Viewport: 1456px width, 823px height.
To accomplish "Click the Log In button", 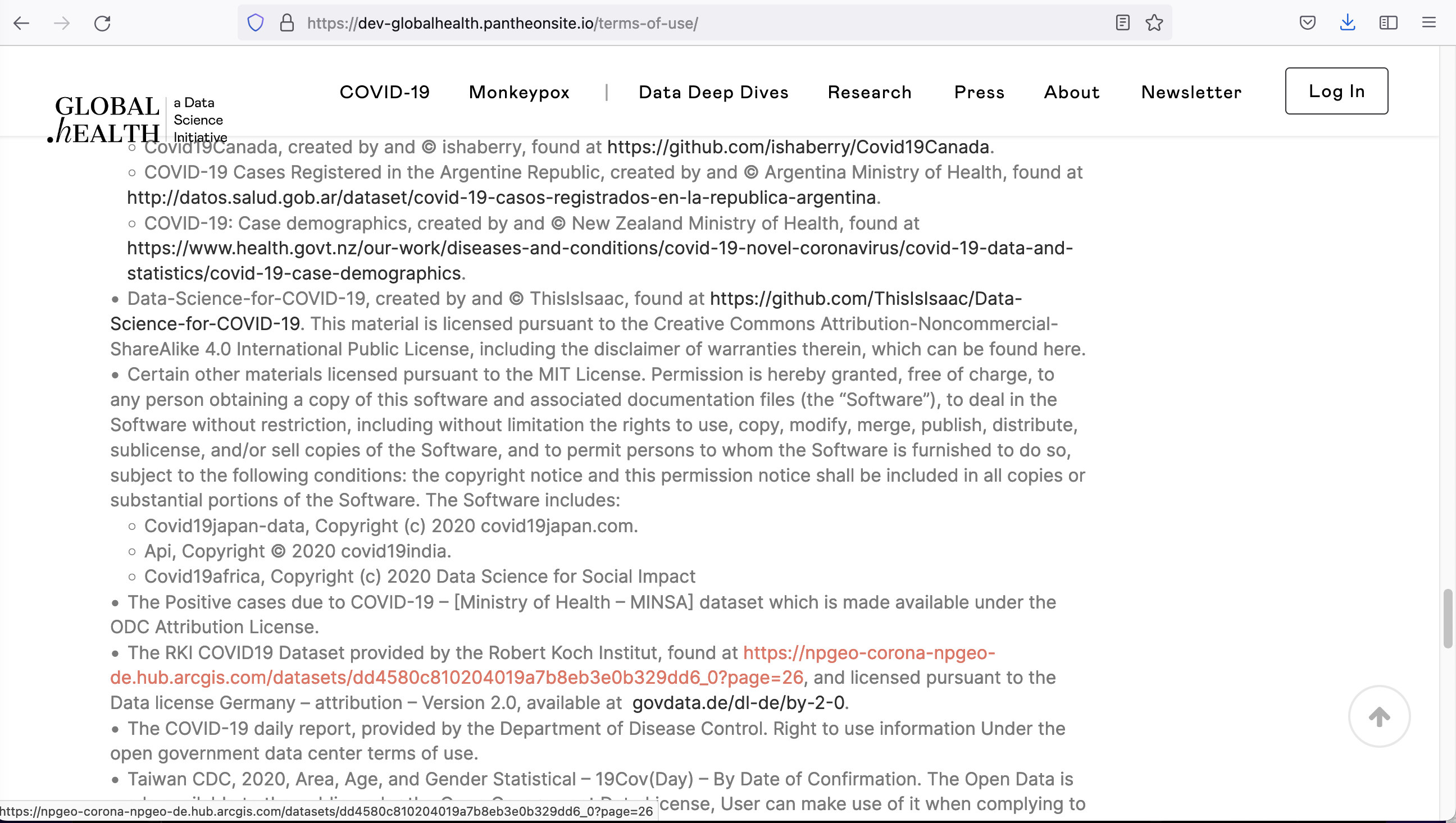I will tap(1337, 91).
